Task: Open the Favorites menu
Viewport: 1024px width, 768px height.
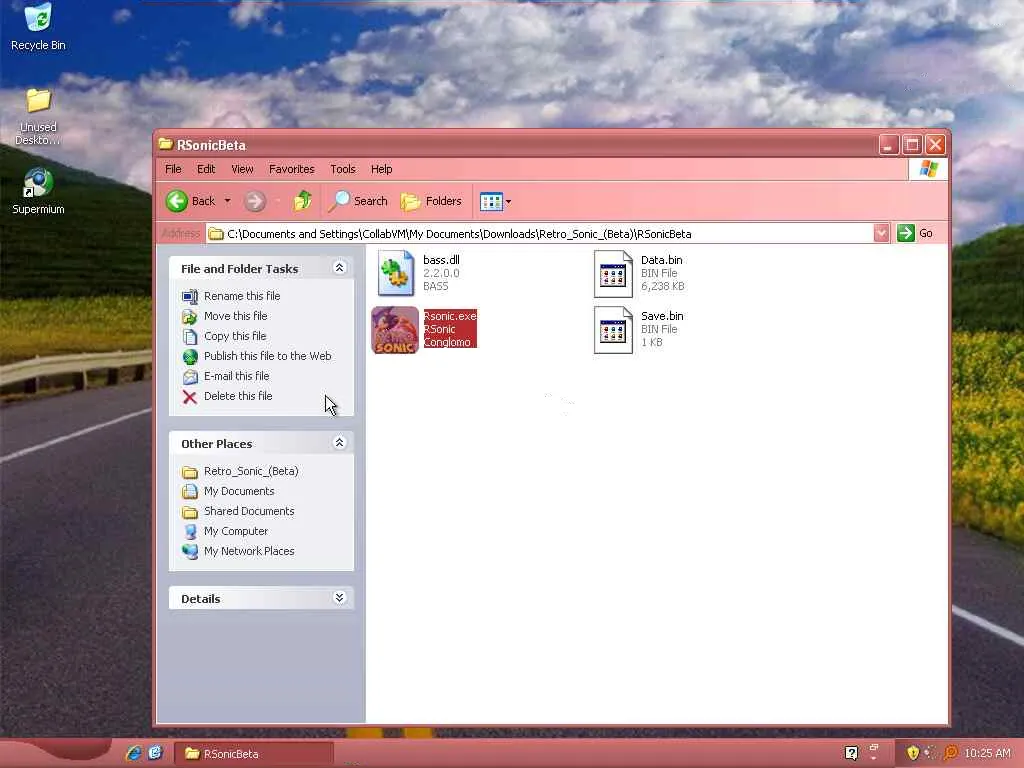Action: [291, 169]
